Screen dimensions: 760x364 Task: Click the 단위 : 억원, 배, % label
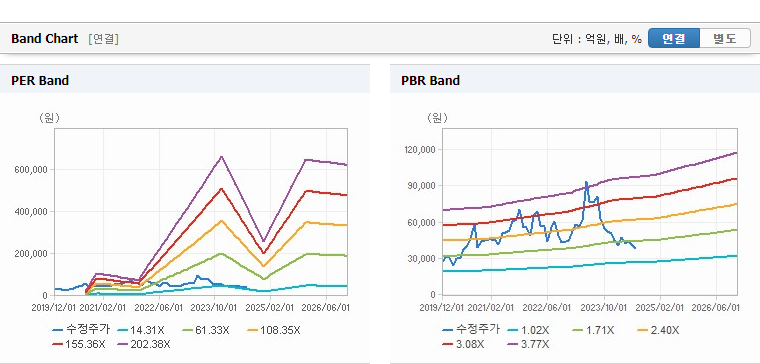pos(597,39)
